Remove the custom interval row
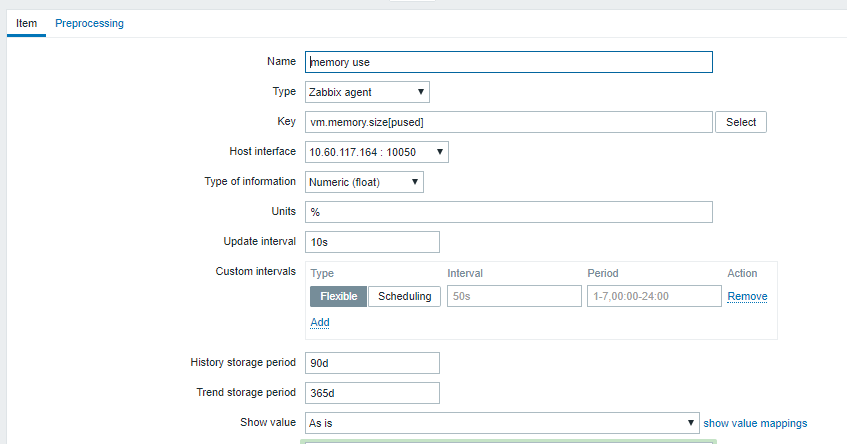 (747, 297)
